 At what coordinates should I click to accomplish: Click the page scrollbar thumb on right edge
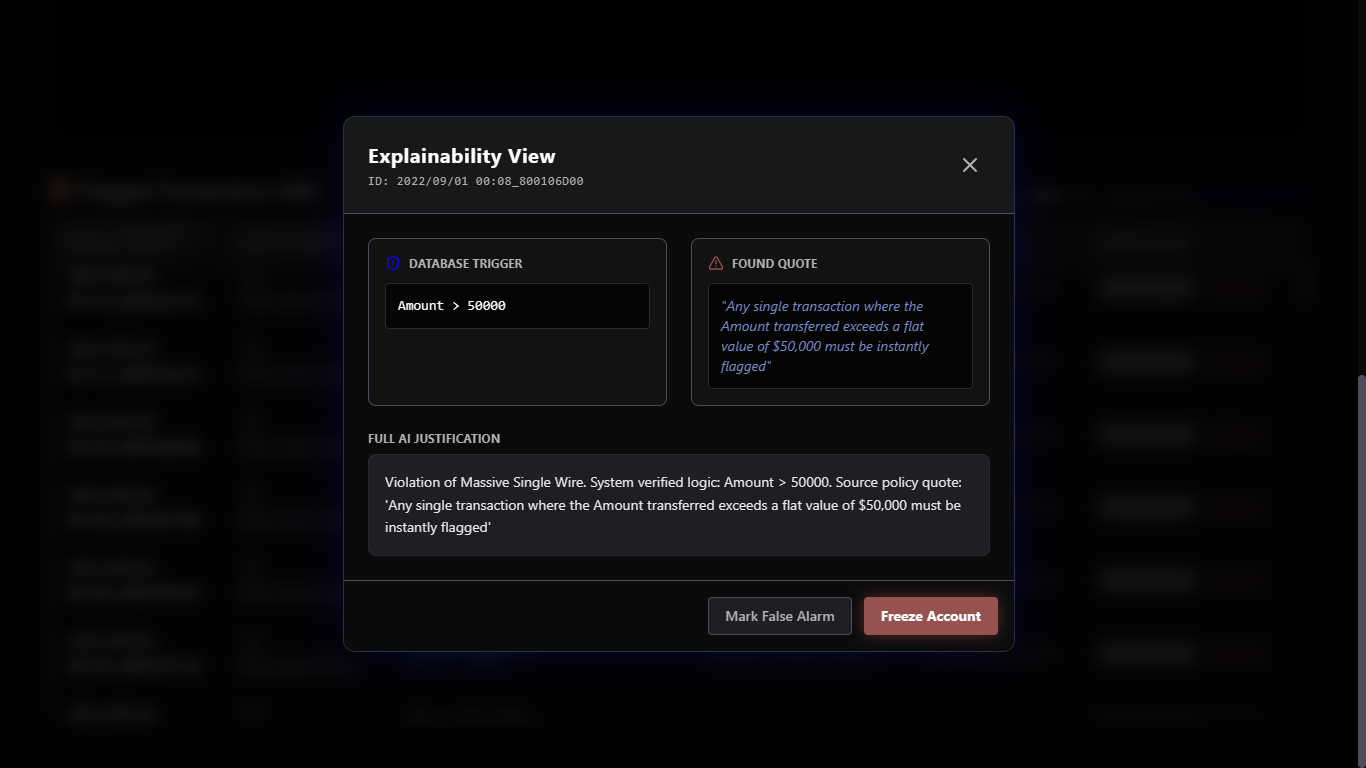1361,570
